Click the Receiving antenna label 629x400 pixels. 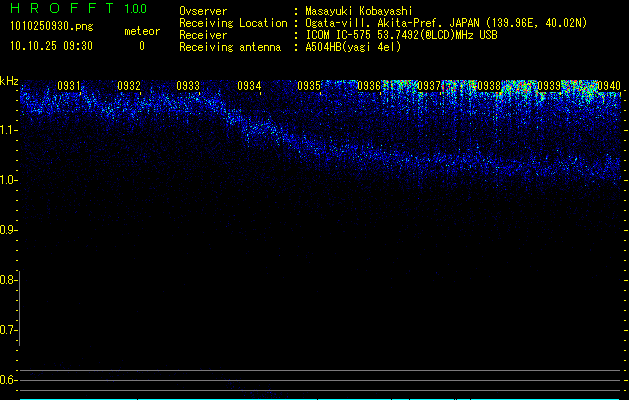230,47
